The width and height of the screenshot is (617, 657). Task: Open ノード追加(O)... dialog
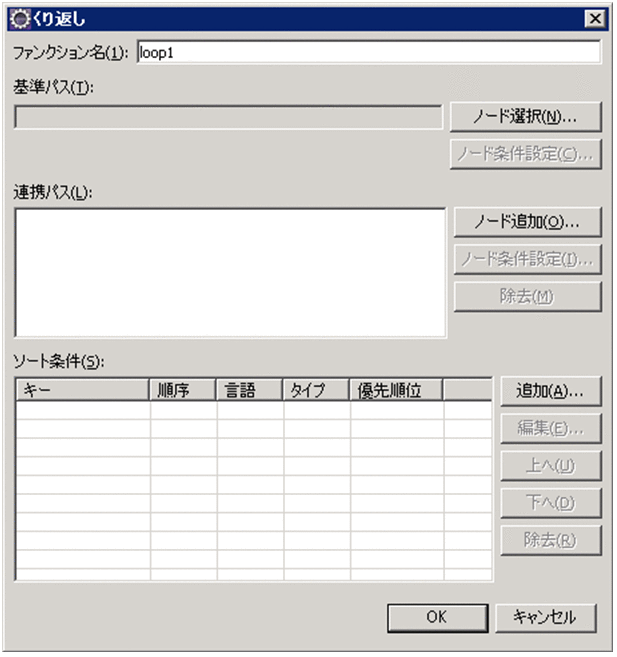click(x=528, y=222)
